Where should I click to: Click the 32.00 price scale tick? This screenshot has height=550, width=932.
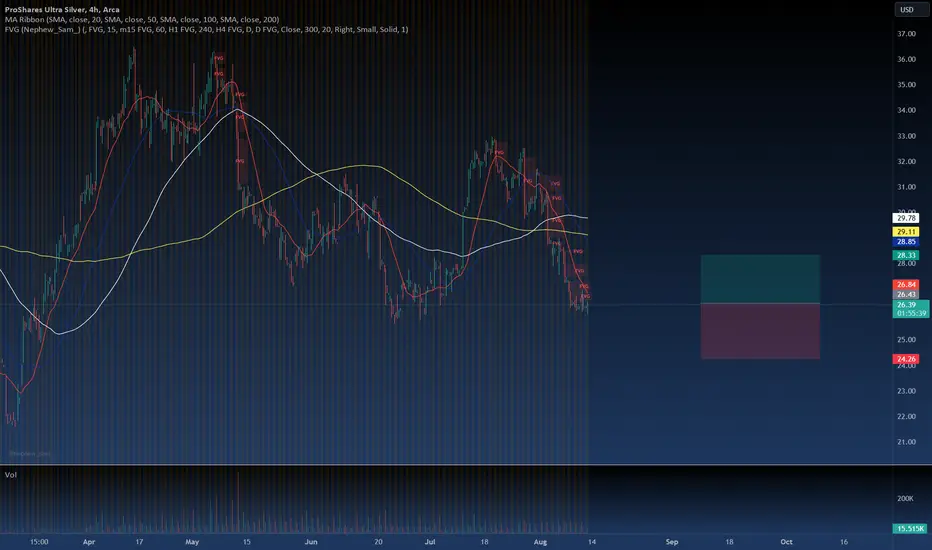pos(906,162)
